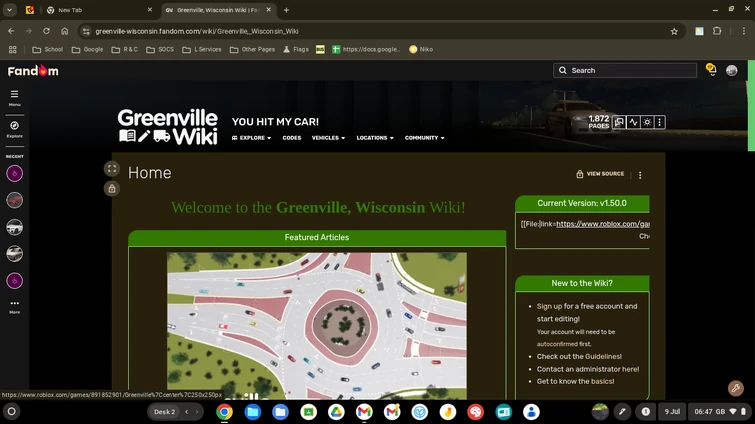The image size is (755, 424).
Task: Select the Greenville, Wisconsin Wiki tab
Action: point(217,10)
